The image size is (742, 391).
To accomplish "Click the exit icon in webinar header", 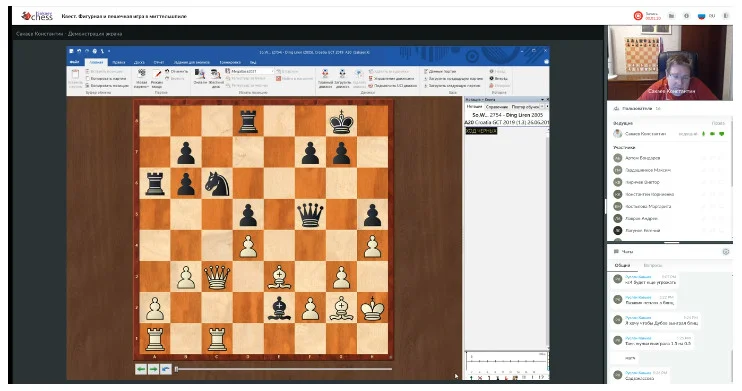I will pos(726,16).
